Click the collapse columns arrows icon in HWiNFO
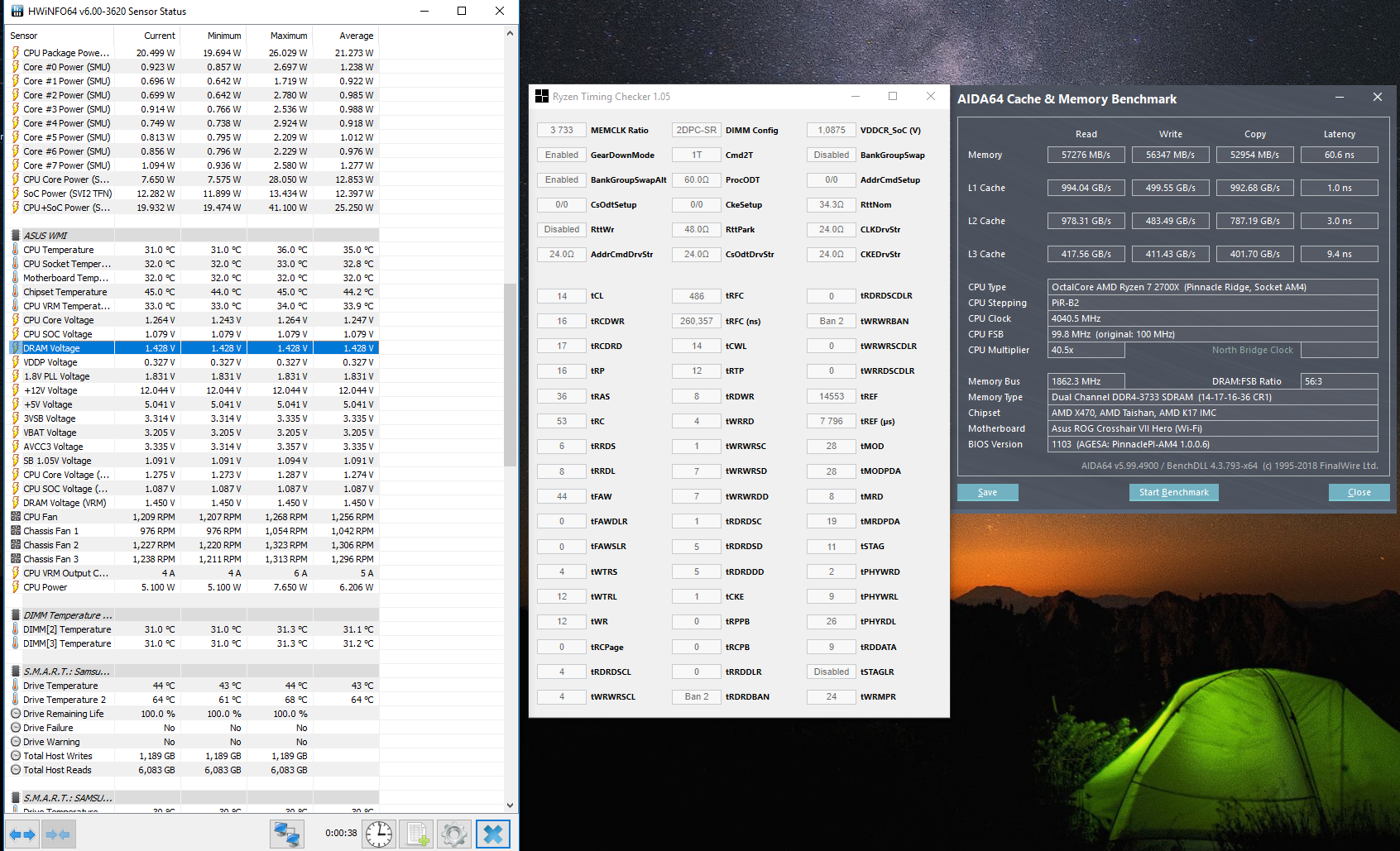 click(58, 834)
